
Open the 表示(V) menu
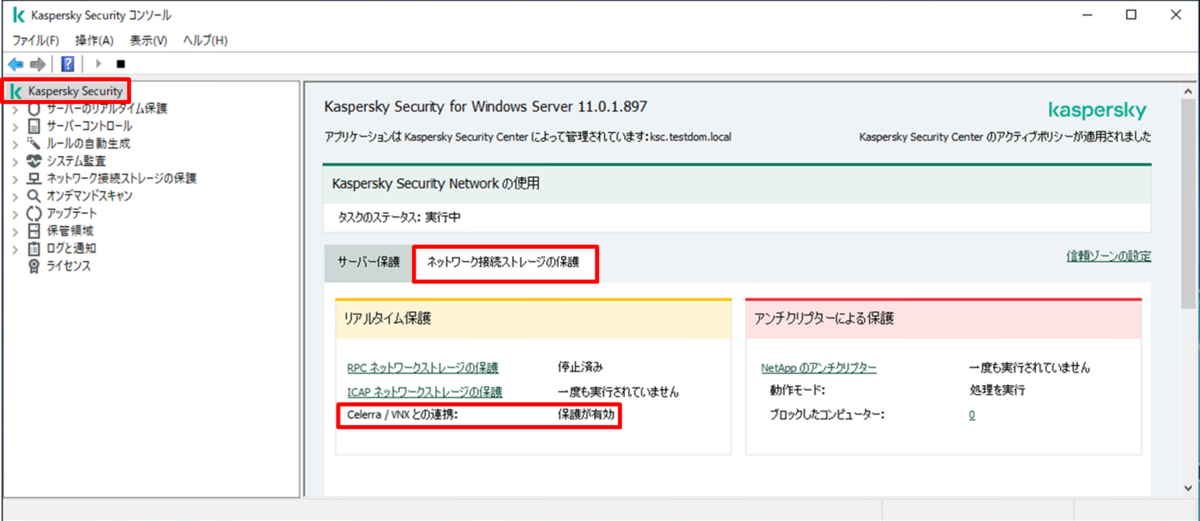[x=148, y=40]
